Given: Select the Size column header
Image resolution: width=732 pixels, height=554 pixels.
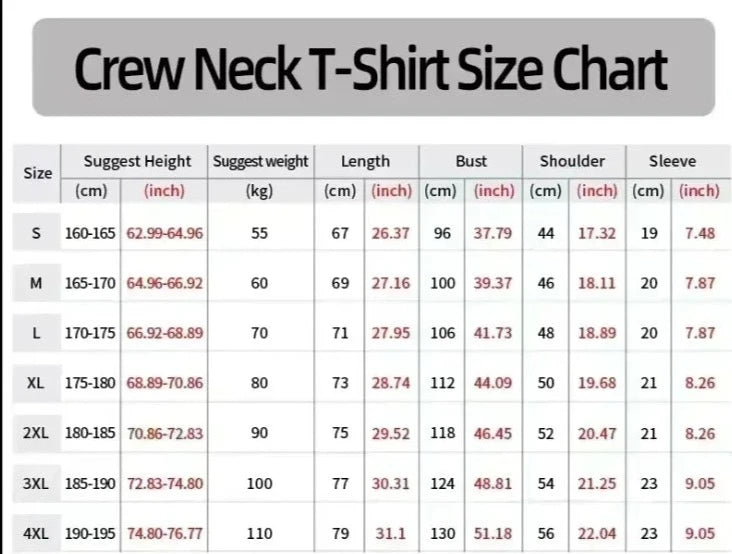Looking at the screenshot, I should [37, 173].
